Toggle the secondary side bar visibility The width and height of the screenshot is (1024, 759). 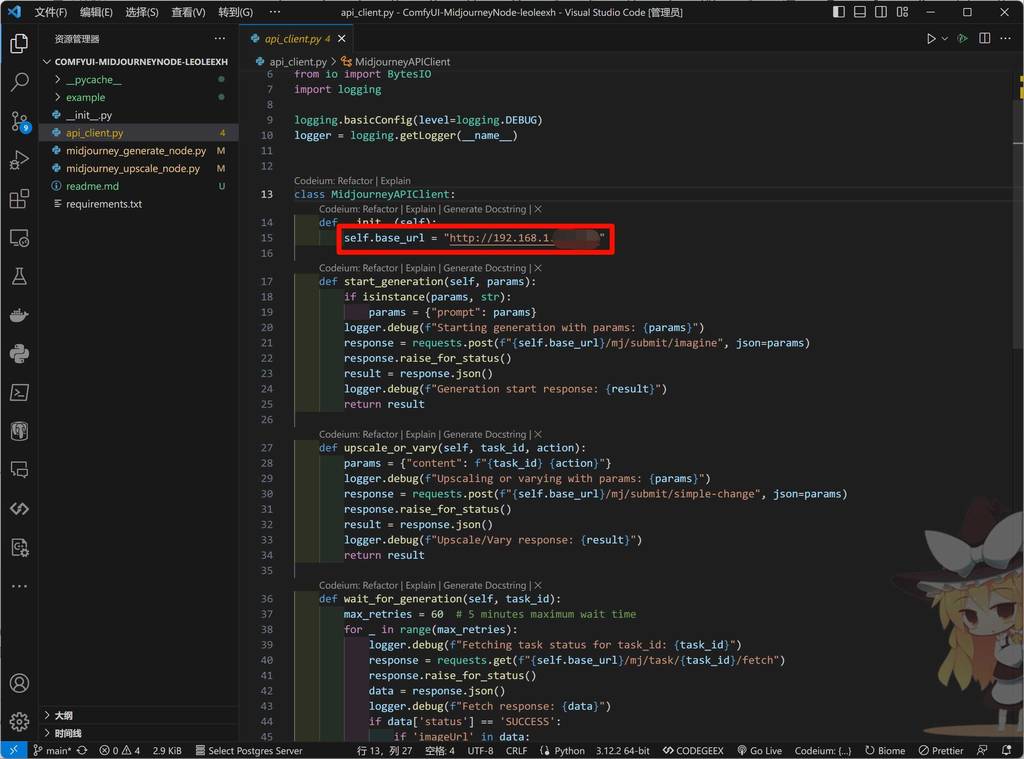[x=879, y=12]
